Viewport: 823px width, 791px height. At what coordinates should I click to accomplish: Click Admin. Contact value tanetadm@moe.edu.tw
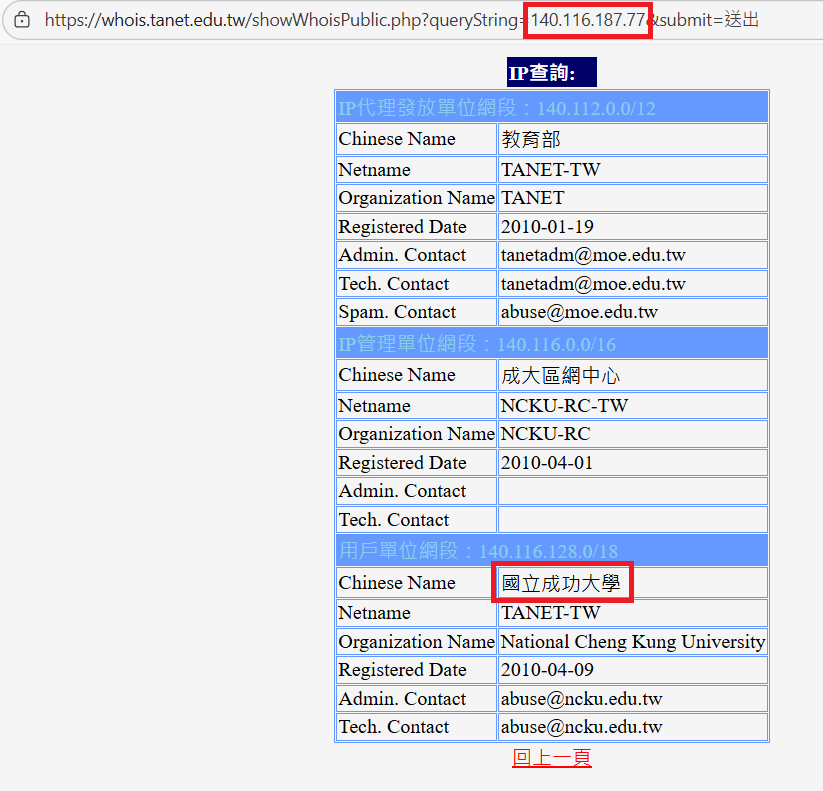tap(632, 255)
